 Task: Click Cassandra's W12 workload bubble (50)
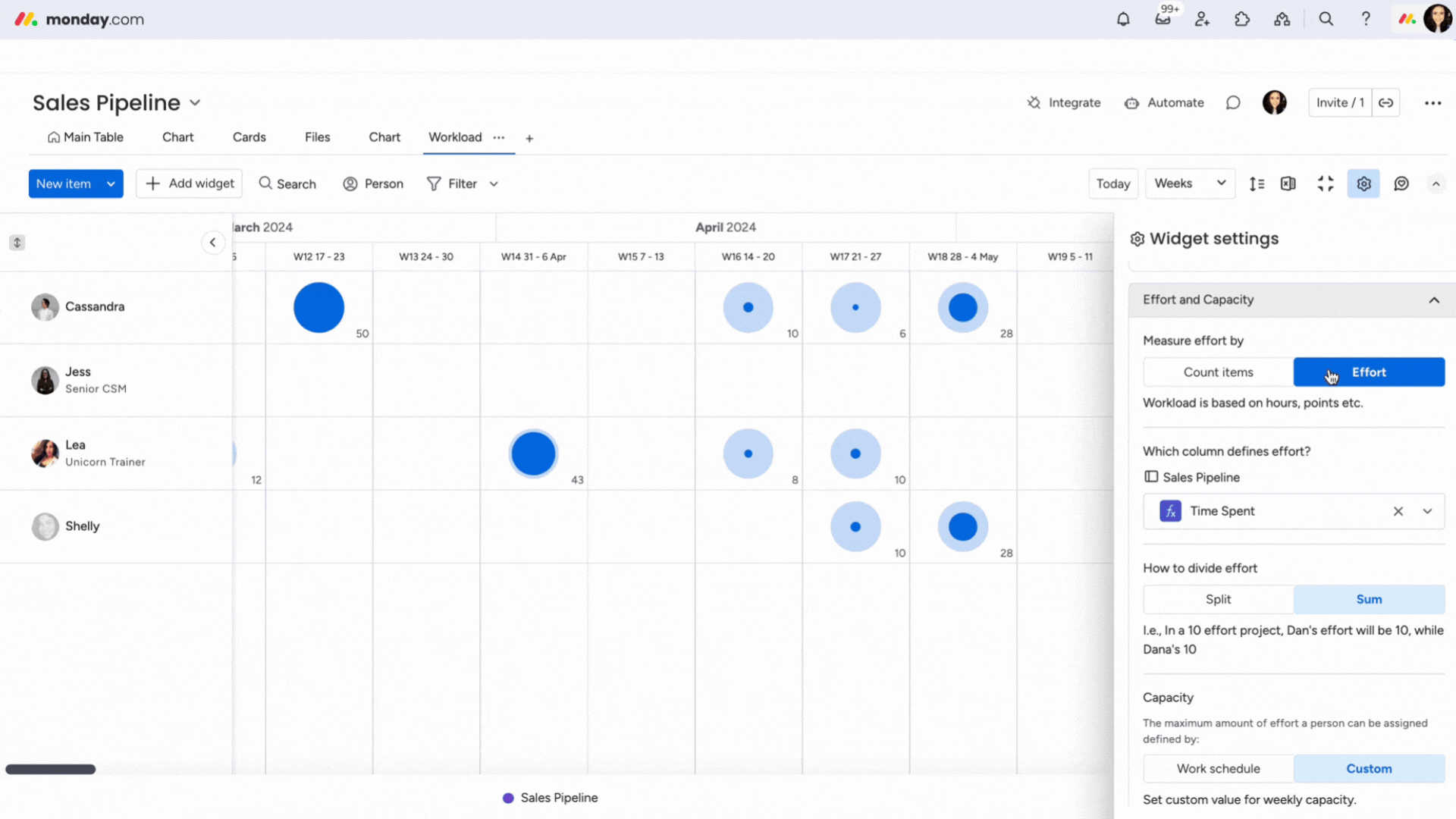[318, 307]
